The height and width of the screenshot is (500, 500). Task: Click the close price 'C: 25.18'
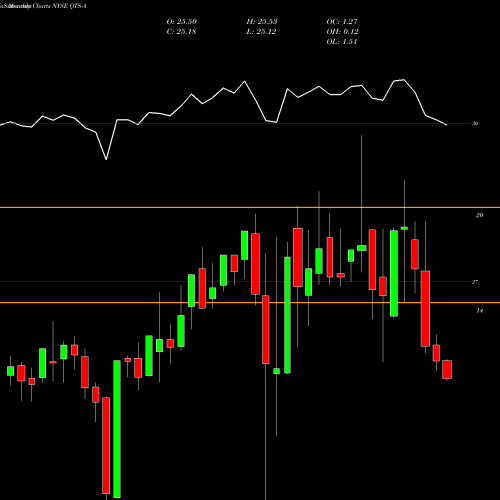[x=181, y=32]
